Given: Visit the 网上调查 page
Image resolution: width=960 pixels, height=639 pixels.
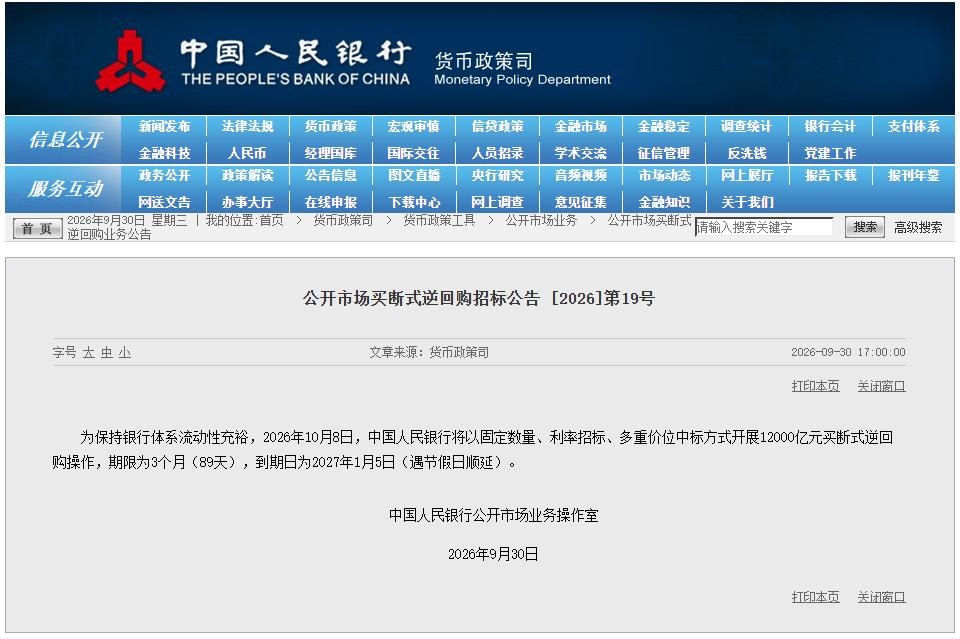Looking at the screenshot, I should 497,202.
